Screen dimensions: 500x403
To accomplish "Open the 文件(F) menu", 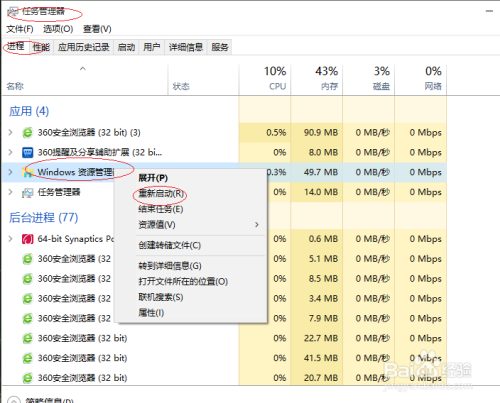I will click(x=20, y=29).
